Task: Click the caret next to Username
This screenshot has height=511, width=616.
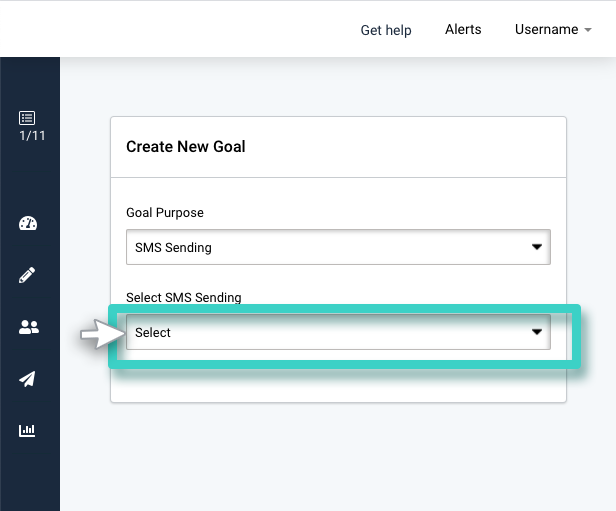Action: [x=588, y=30]
